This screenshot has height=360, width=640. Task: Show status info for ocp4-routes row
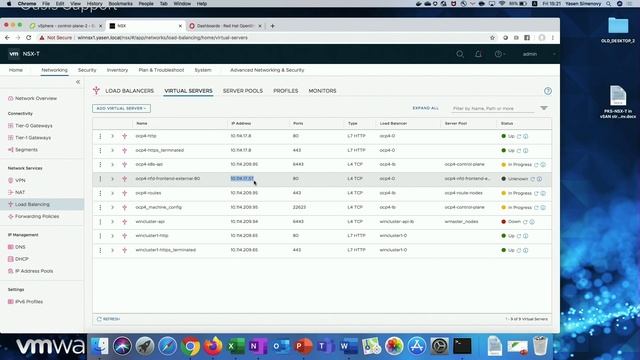(x=543, y=193)
